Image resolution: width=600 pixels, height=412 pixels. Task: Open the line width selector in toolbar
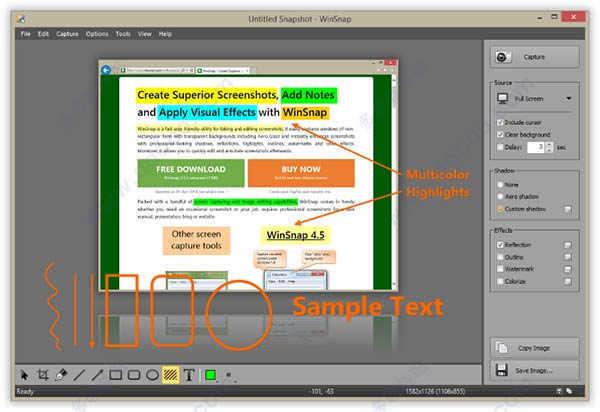tap(230, 376)
